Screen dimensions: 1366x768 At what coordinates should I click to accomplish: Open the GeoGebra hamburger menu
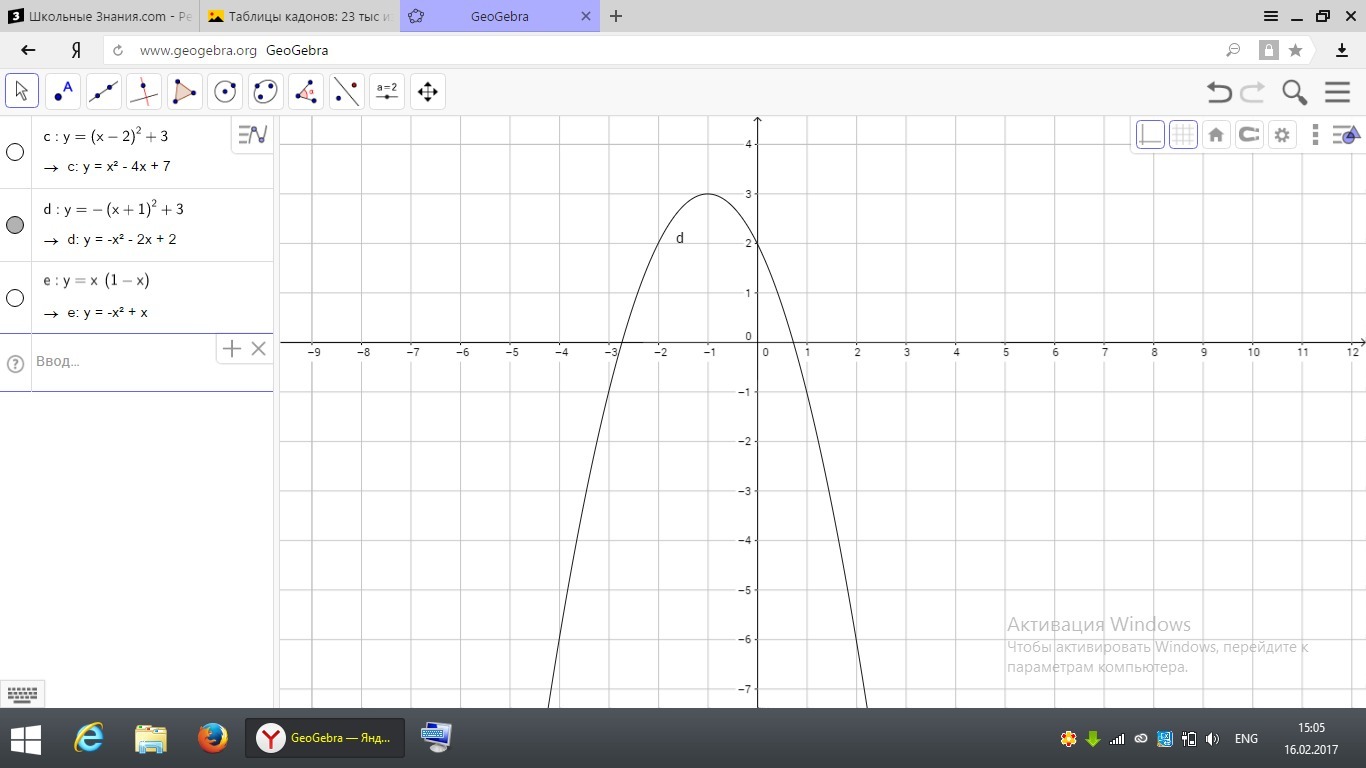(x=1337, y=93)
